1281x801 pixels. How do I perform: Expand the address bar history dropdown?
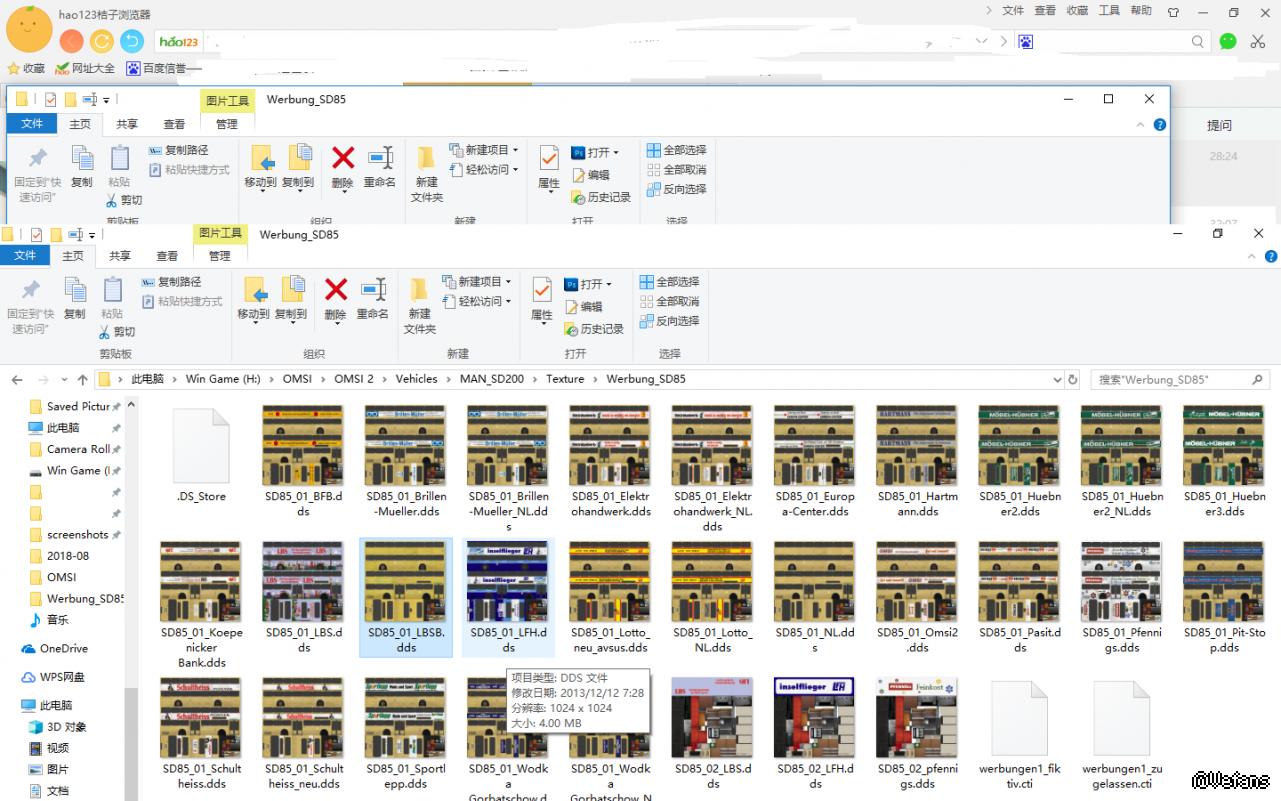point(1057,380)
